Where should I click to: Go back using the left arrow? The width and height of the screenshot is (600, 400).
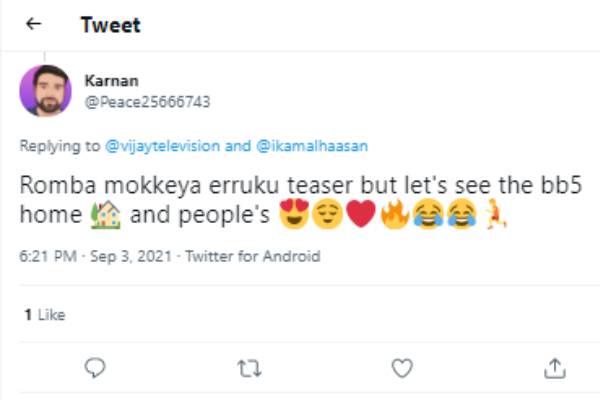pyautogui.click(x=35, y=25)
